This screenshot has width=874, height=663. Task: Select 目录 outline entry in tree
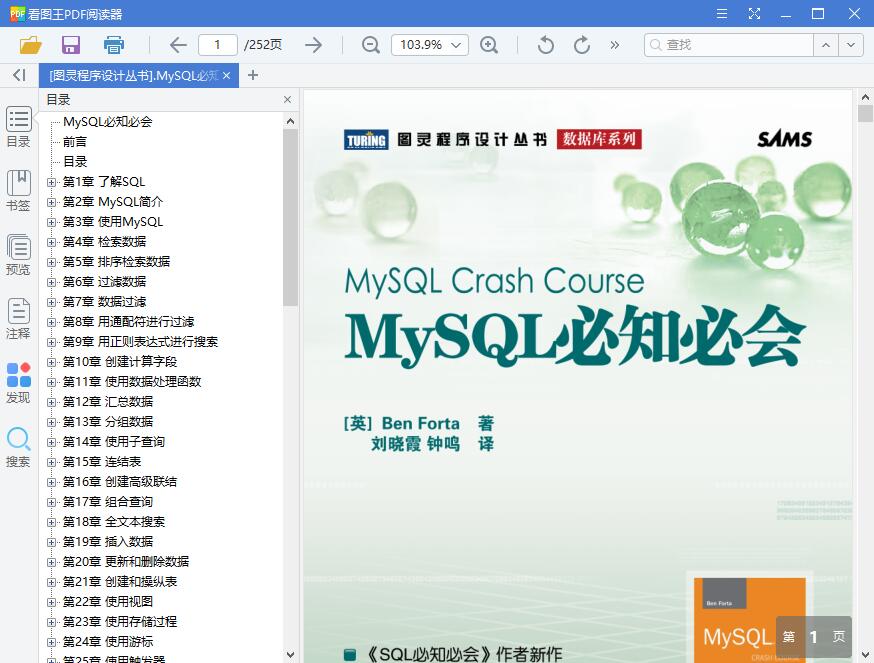75,162
